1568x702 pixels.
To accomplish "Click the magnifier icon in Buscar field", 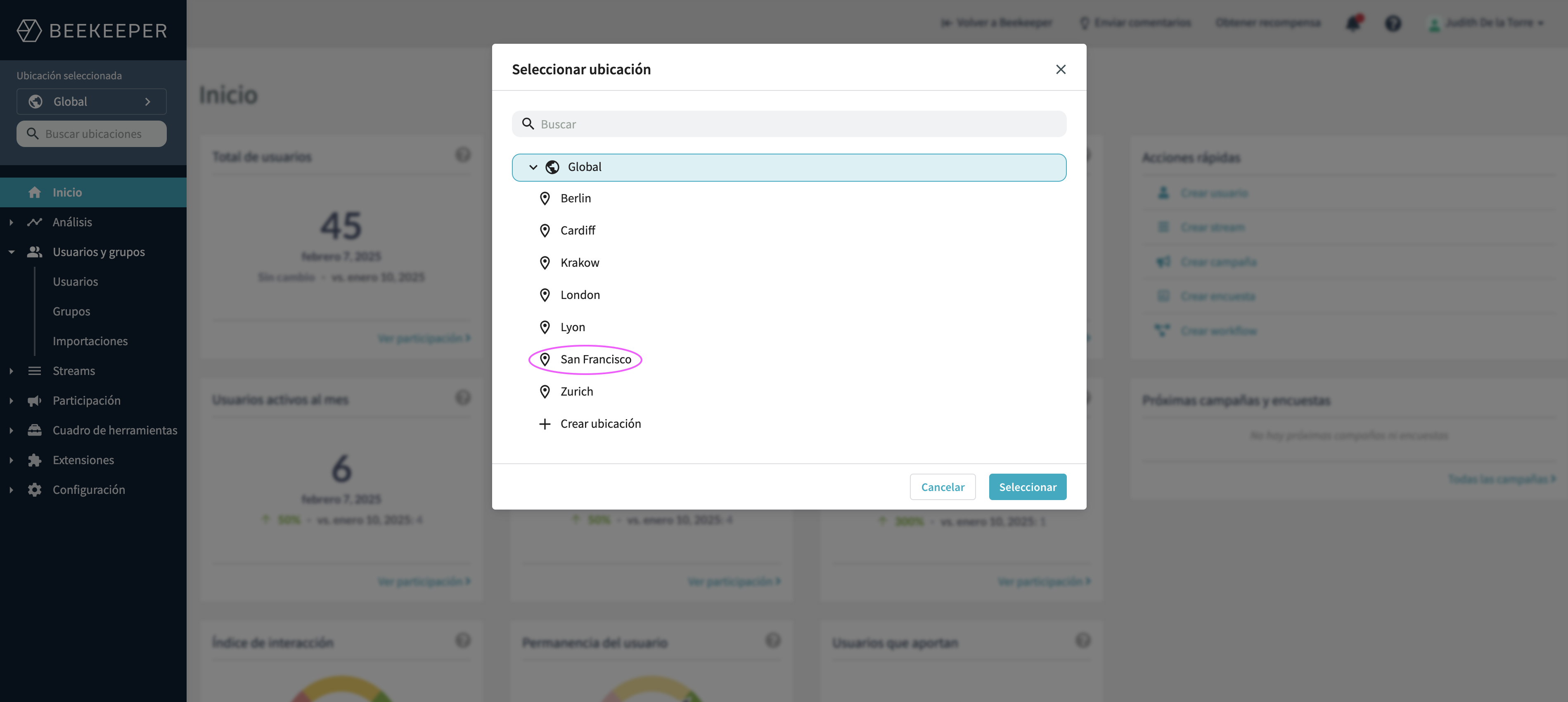I will coord(528,123).
